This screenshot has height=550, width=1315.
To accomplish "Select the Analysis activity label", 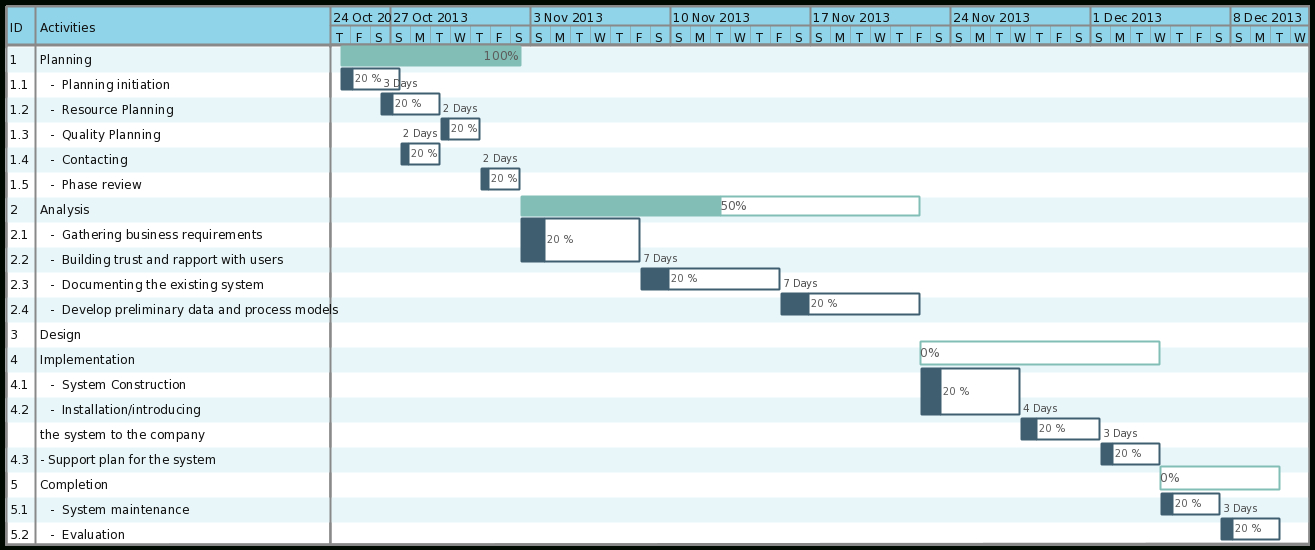I will point(65,210).
